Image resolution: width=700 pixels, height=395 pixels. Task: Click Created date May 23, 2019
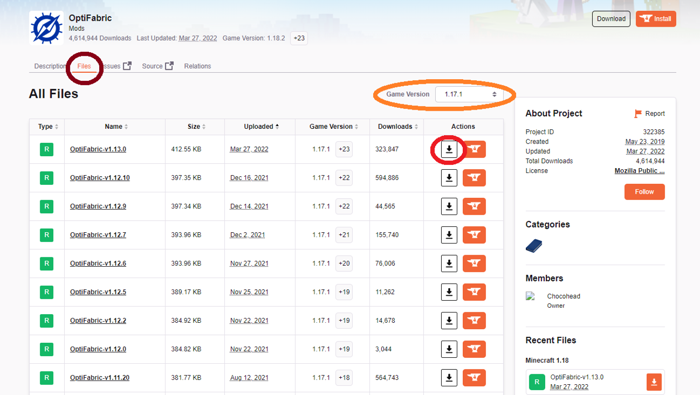coord(645,141)
